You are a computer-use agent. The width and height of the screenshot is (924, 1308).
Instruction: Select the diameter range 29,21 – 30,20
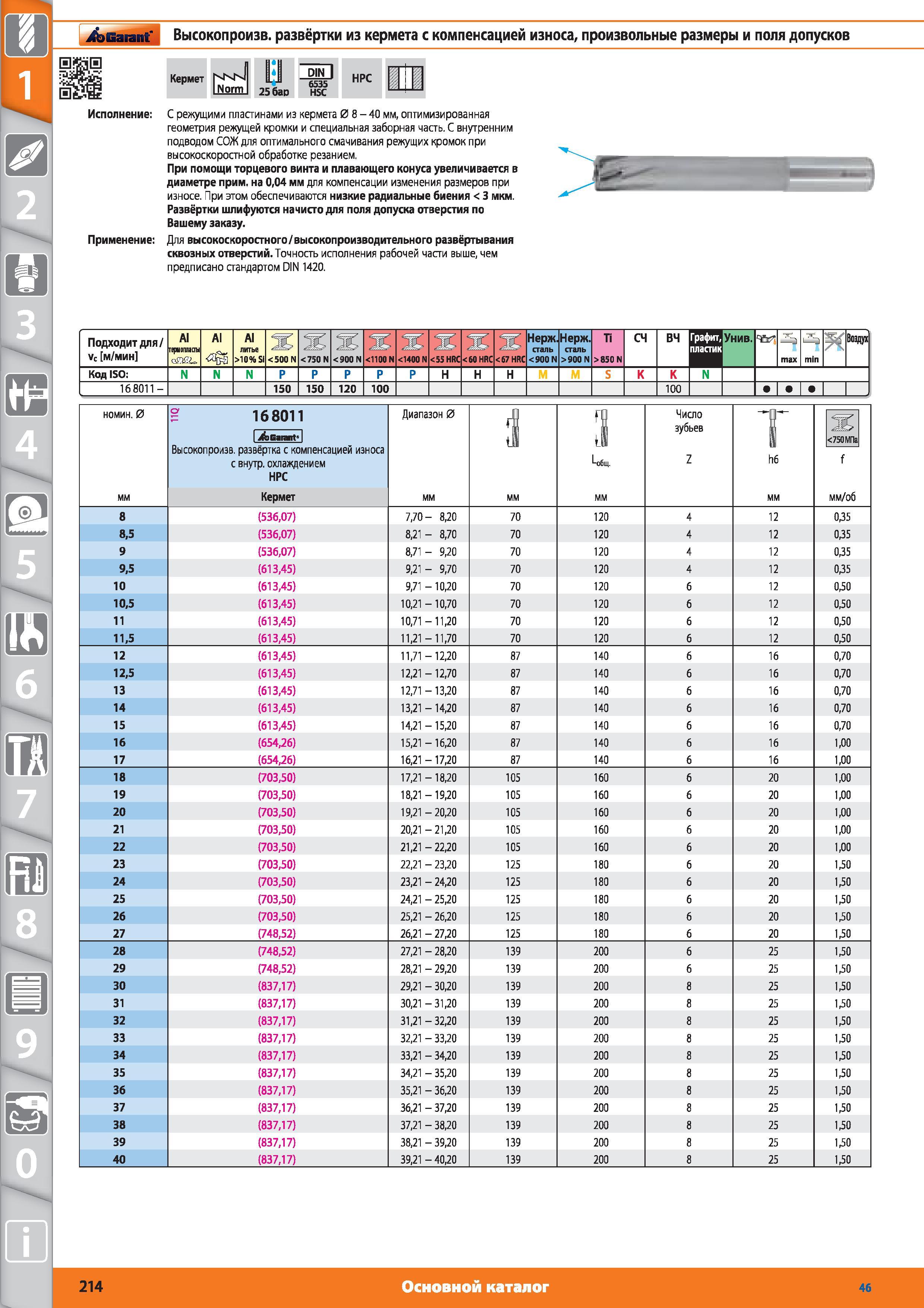click(x=429, y=985)
